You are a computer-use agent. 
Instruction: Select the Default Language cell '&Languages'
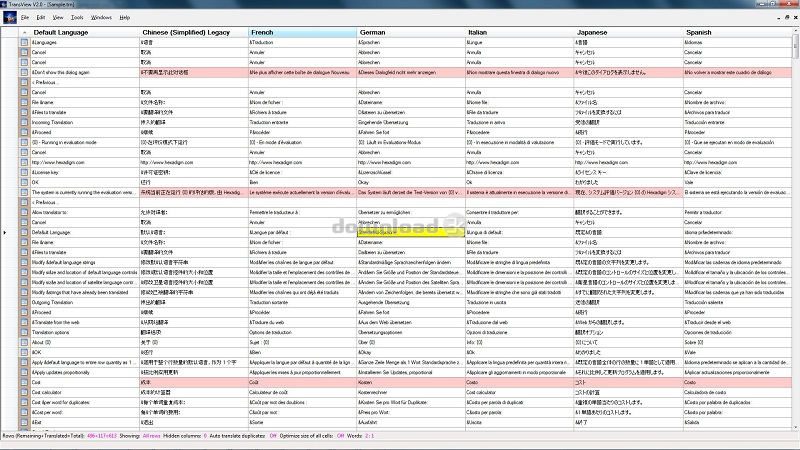click(x=84, y=42)
